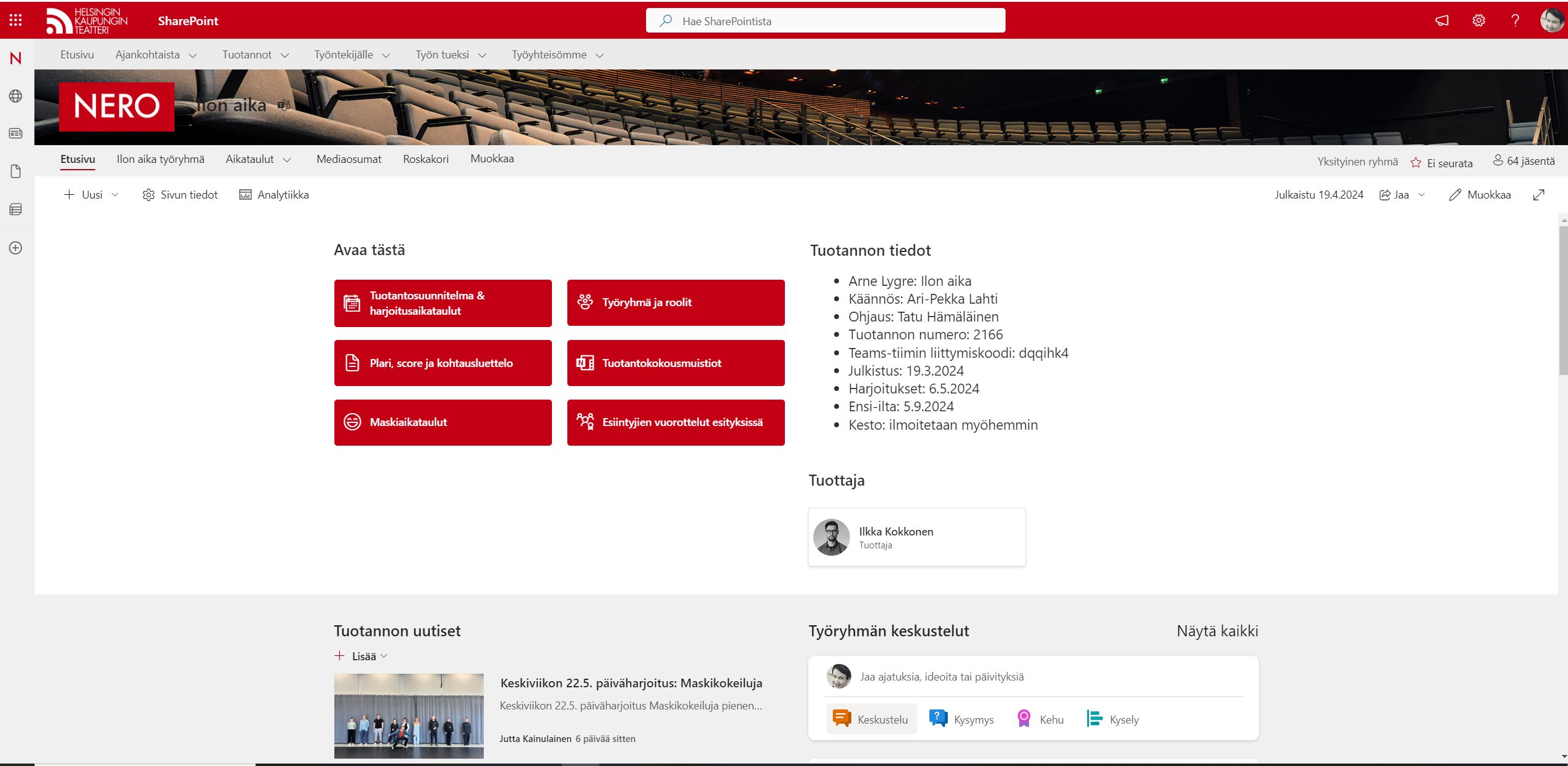Open the app launcher waffle icon
This screenshot has width=1568, height=766.
[x=16, y=20]
